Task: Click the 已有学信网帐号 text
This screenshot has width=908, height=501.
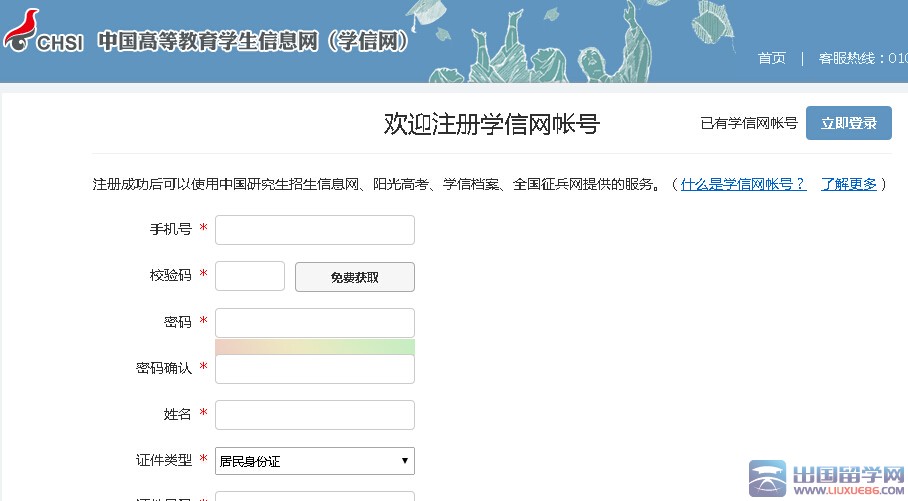Action: [748, 123]
